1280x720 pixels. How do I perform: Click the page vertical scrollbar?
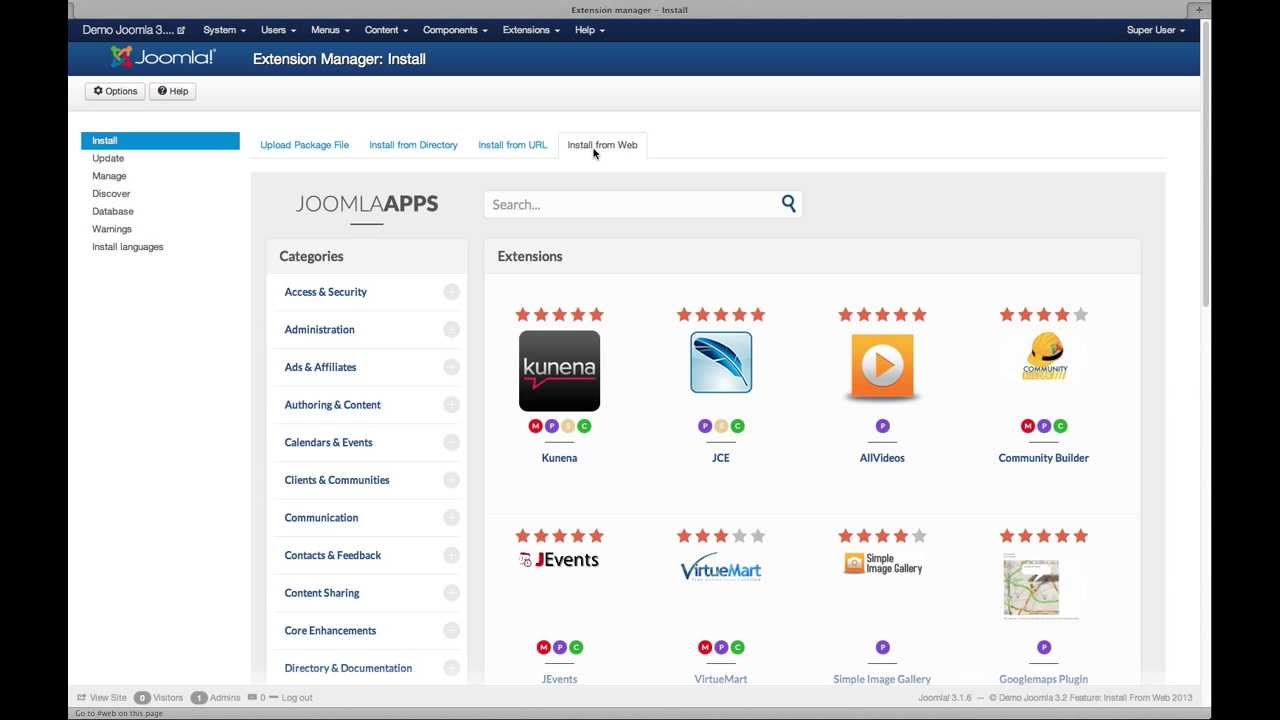pyautogui.click(x=1206, y=165)
